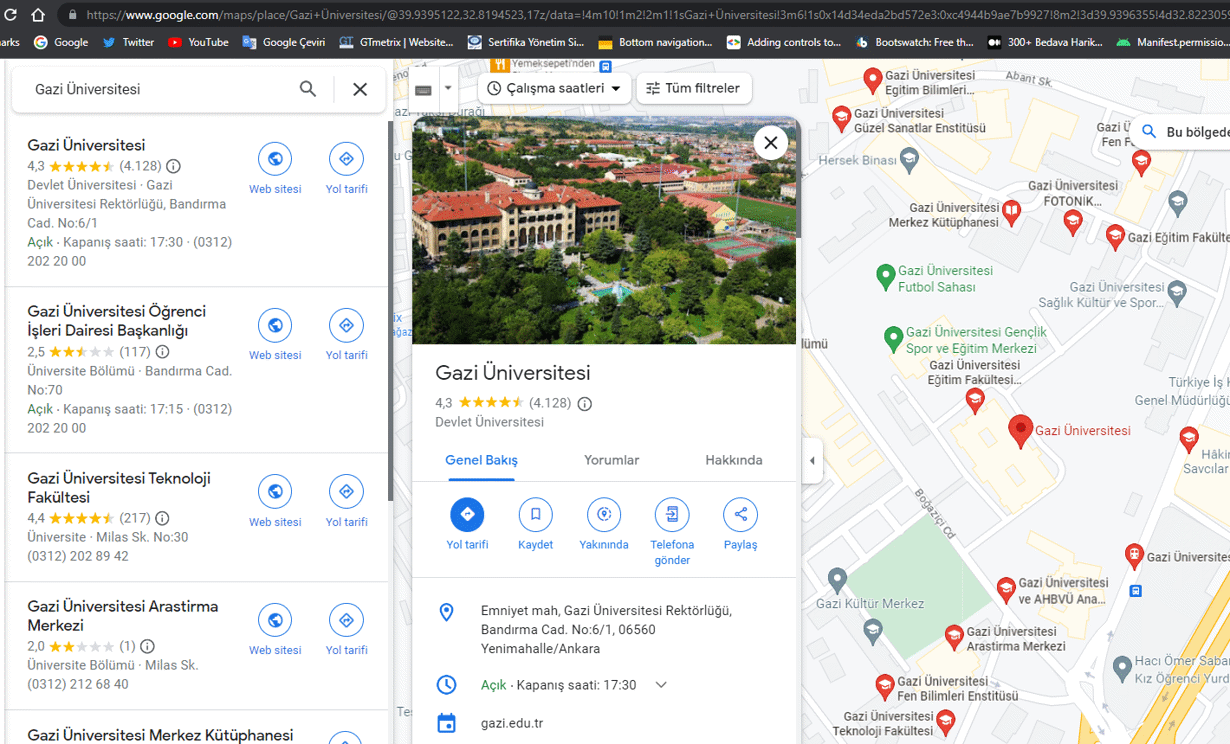Click Gazi Üniversitesi title in results list
1230x744 pixels.
pos(86,145)
